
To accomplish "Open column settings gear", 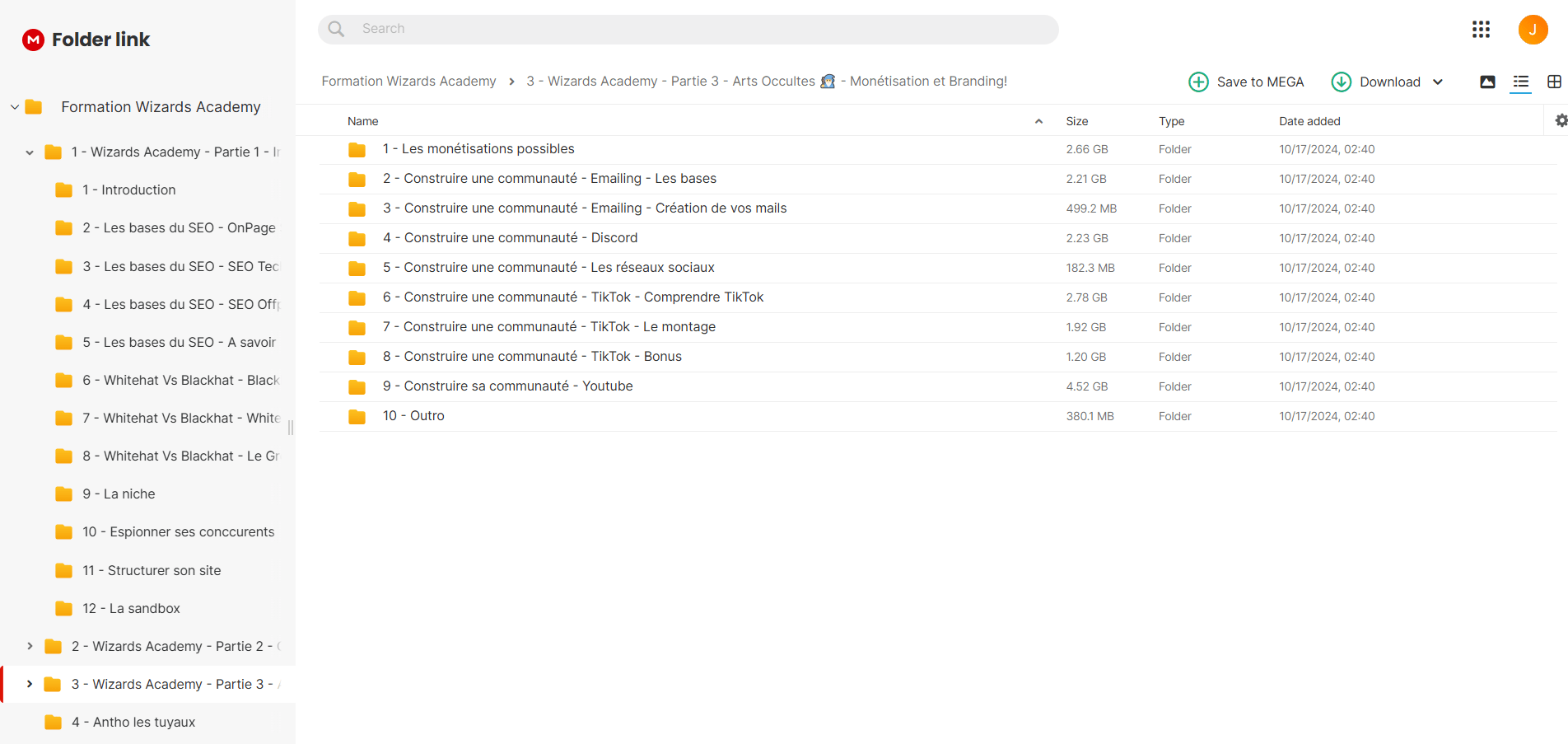I will pyautogui.click(x=1561, y=121).
